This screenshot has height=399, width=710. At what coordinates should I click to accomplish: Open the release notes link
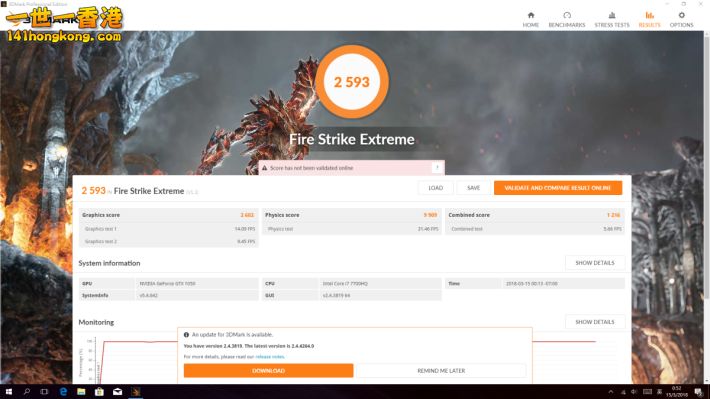(x=270, y=357)
